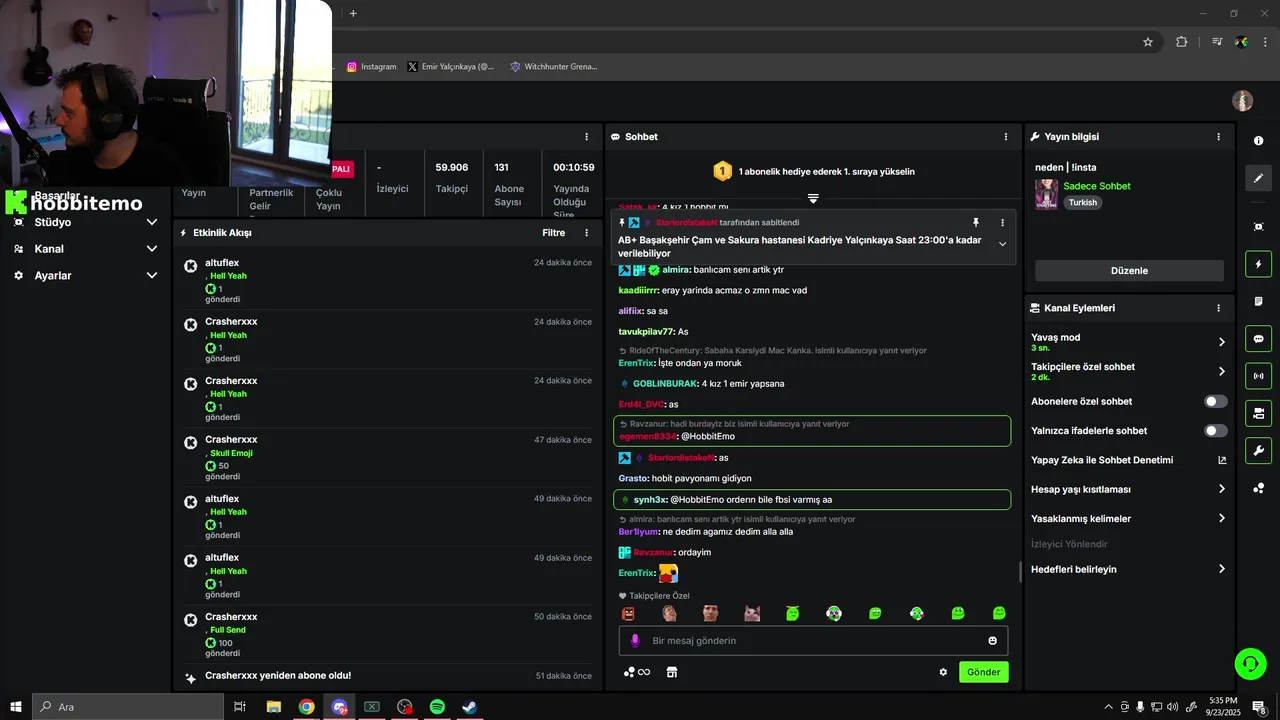Open Kanal Eylemleri three-dot menu

1218,308
